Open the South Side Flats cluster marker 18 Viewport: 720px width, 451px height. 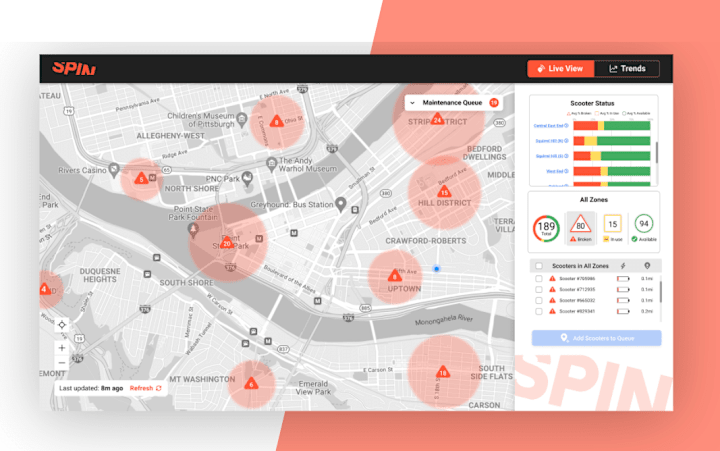[x=443, y=372]
